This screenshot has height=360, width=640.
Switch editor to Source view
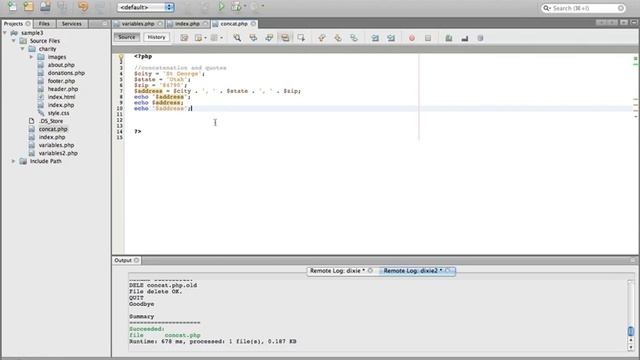pos(127,37)
